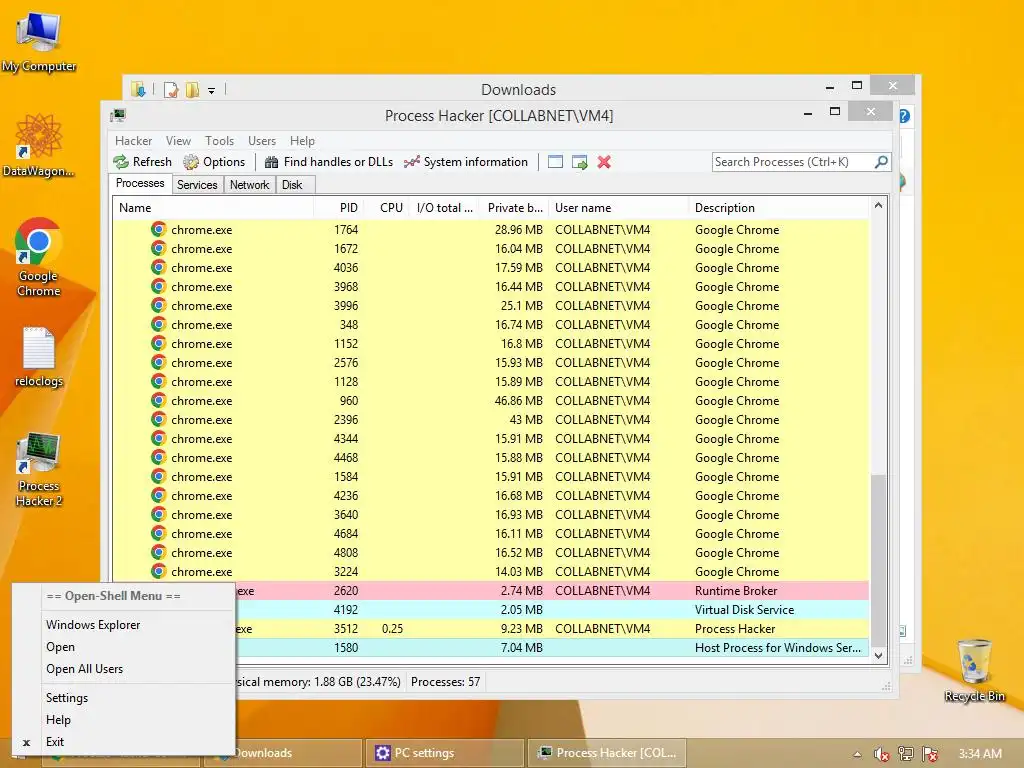
Task: Click the search magnifier icon
Action: 881,161
